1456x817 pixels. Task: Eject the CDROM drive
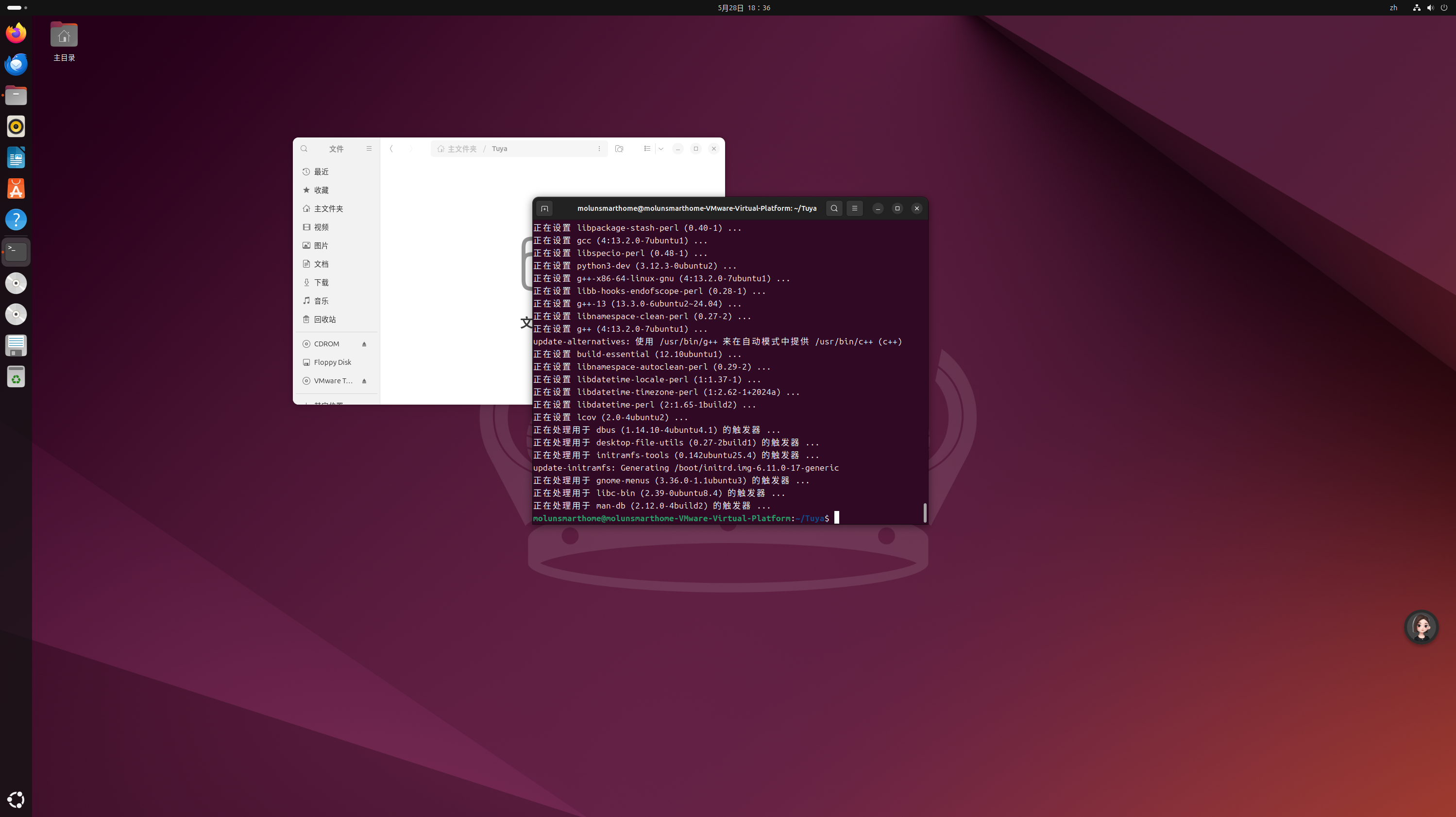[x=364, y=344]
